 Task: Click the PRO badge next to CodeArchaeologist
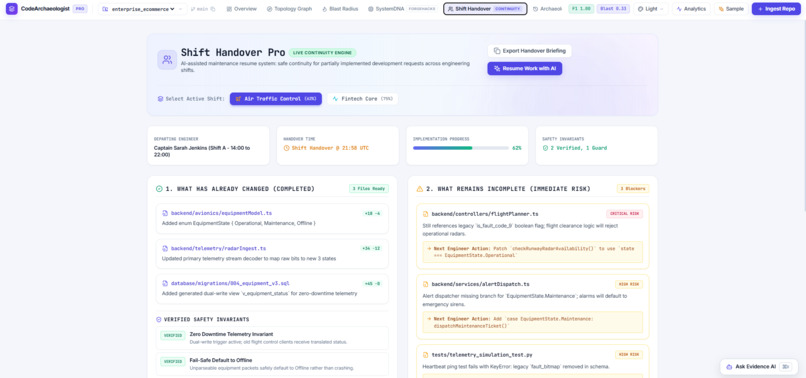pos(80,9)
